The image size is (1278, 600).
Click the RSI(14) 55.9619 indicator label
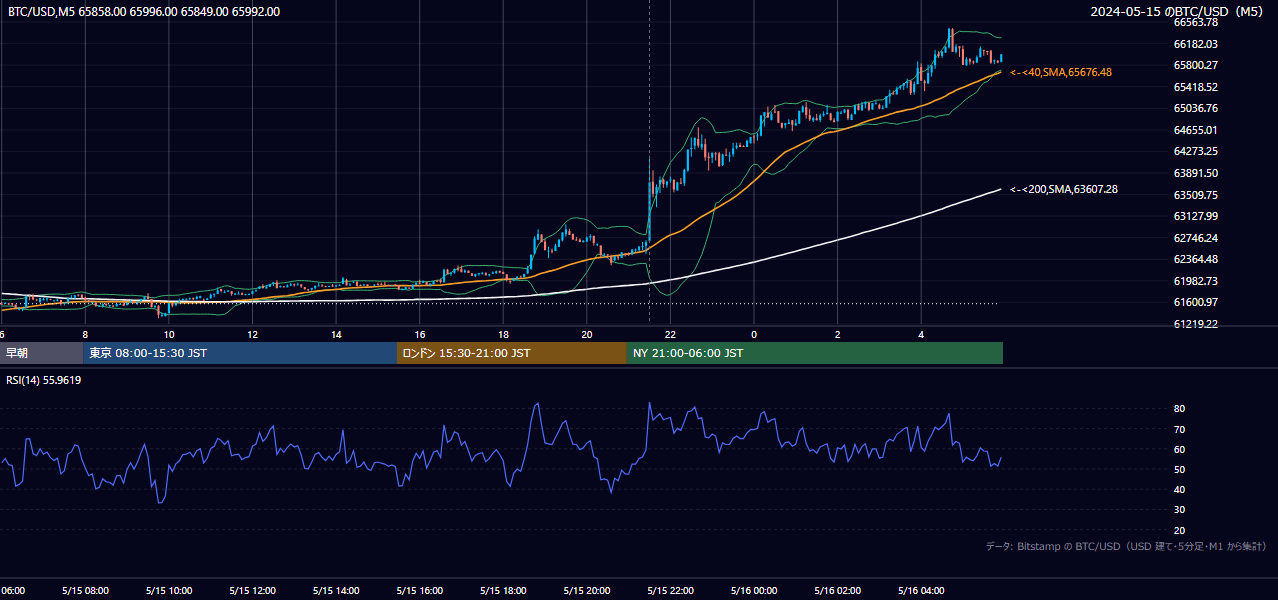click(44, 380)
